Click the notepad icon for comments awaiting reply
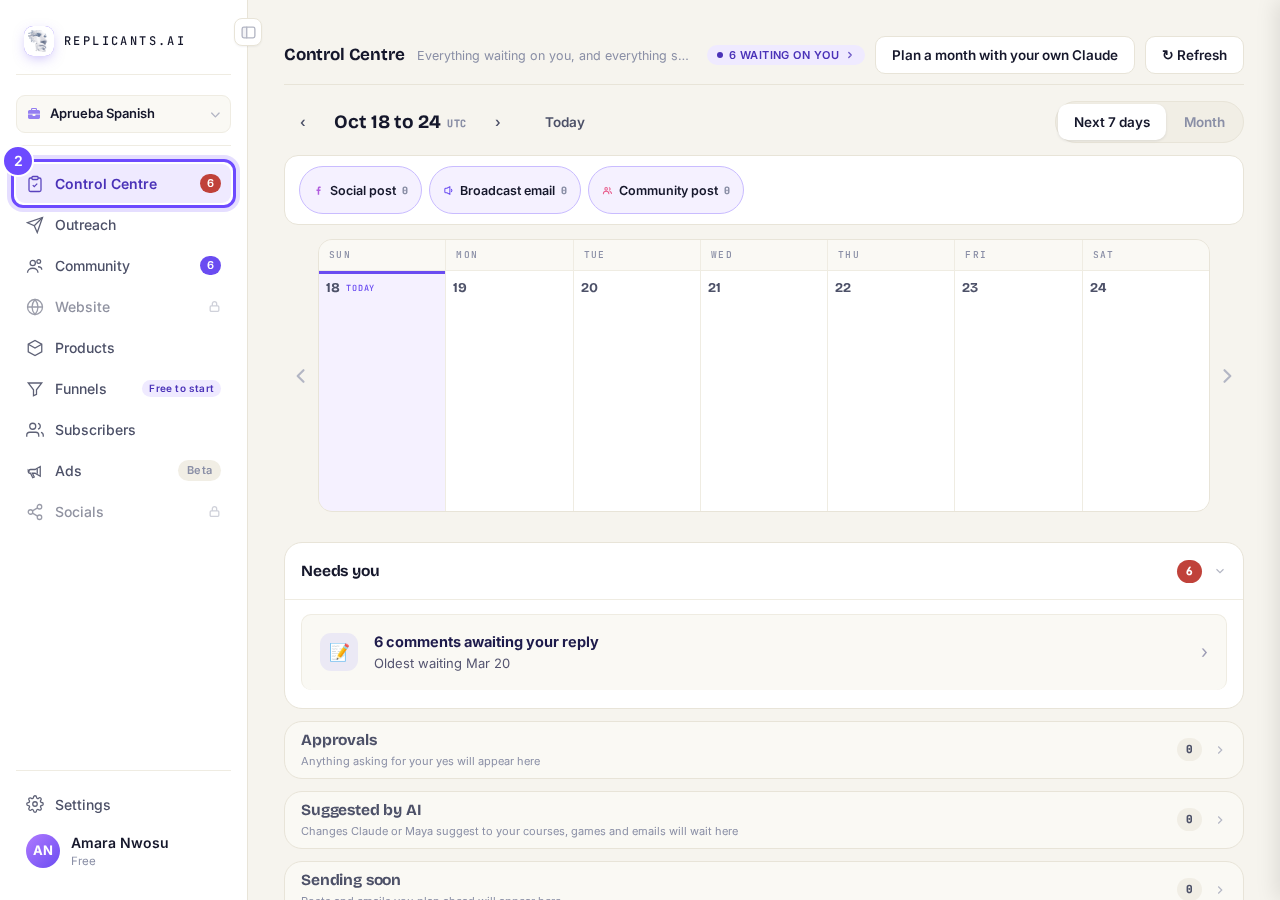 [x=339, y=652]
